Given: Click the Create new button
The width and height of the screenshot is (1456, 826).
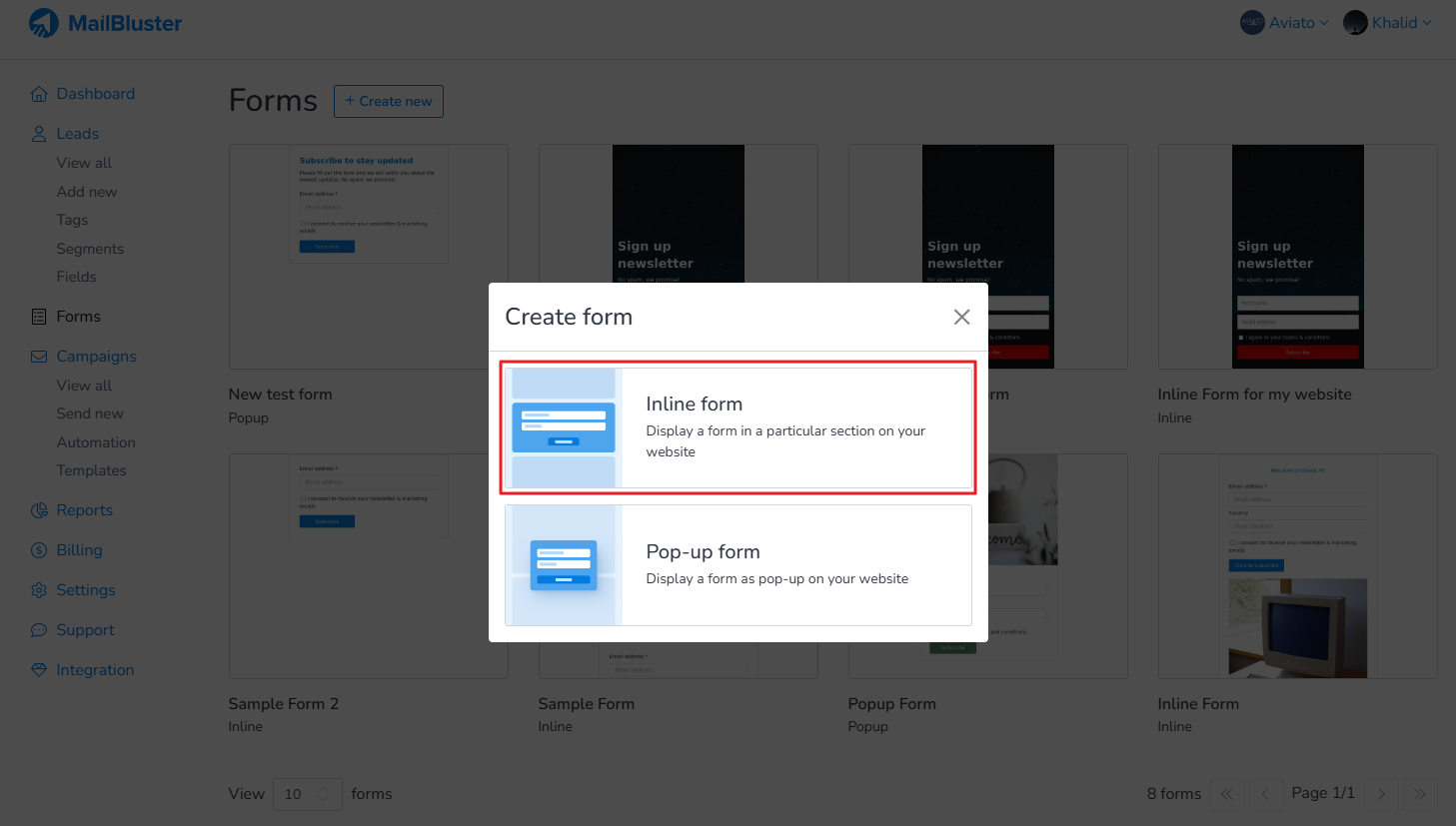Looking at the screenshot, I should point(388,101).
